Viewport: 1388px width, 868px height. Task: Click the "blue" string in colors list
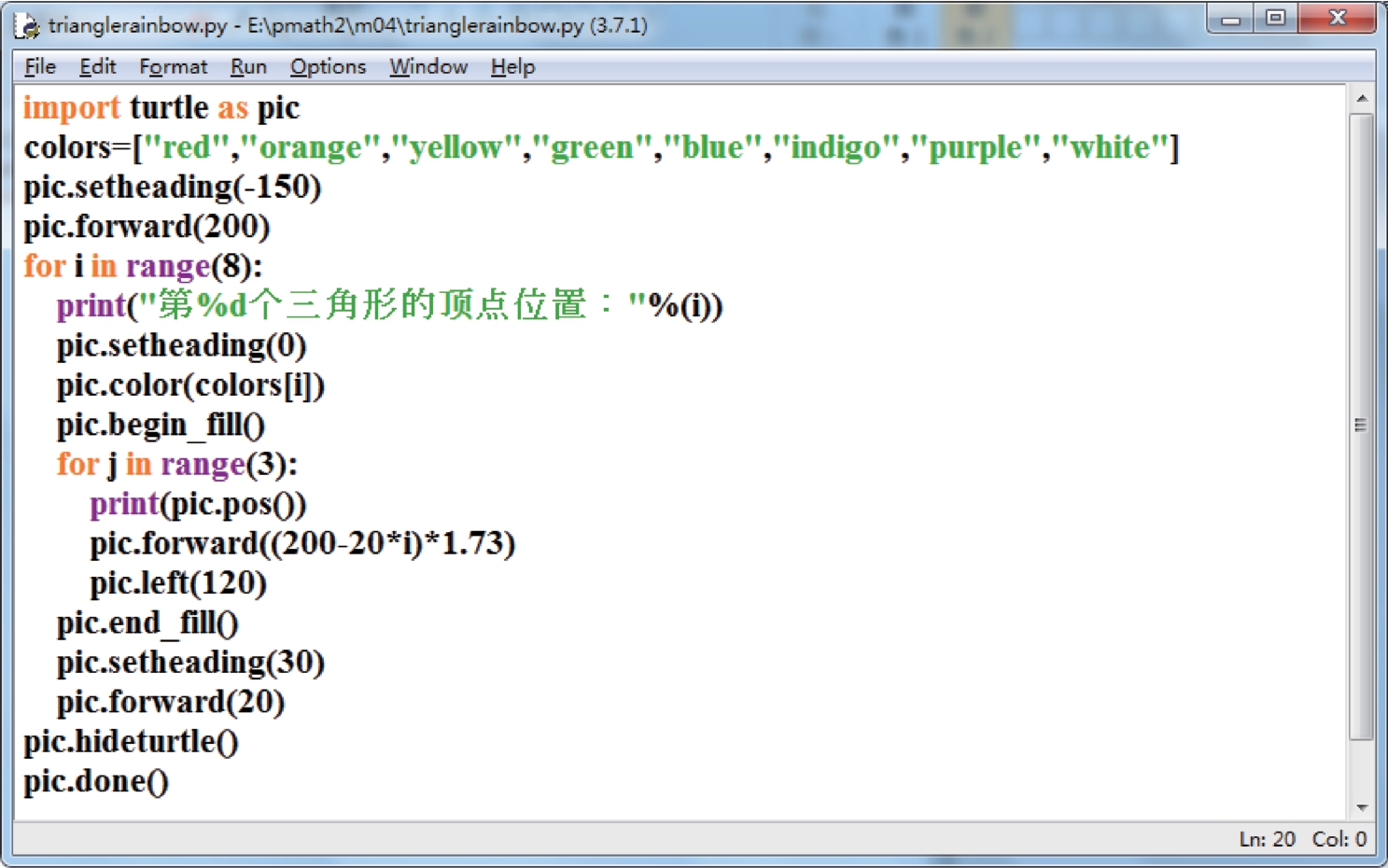click(712, 147)
